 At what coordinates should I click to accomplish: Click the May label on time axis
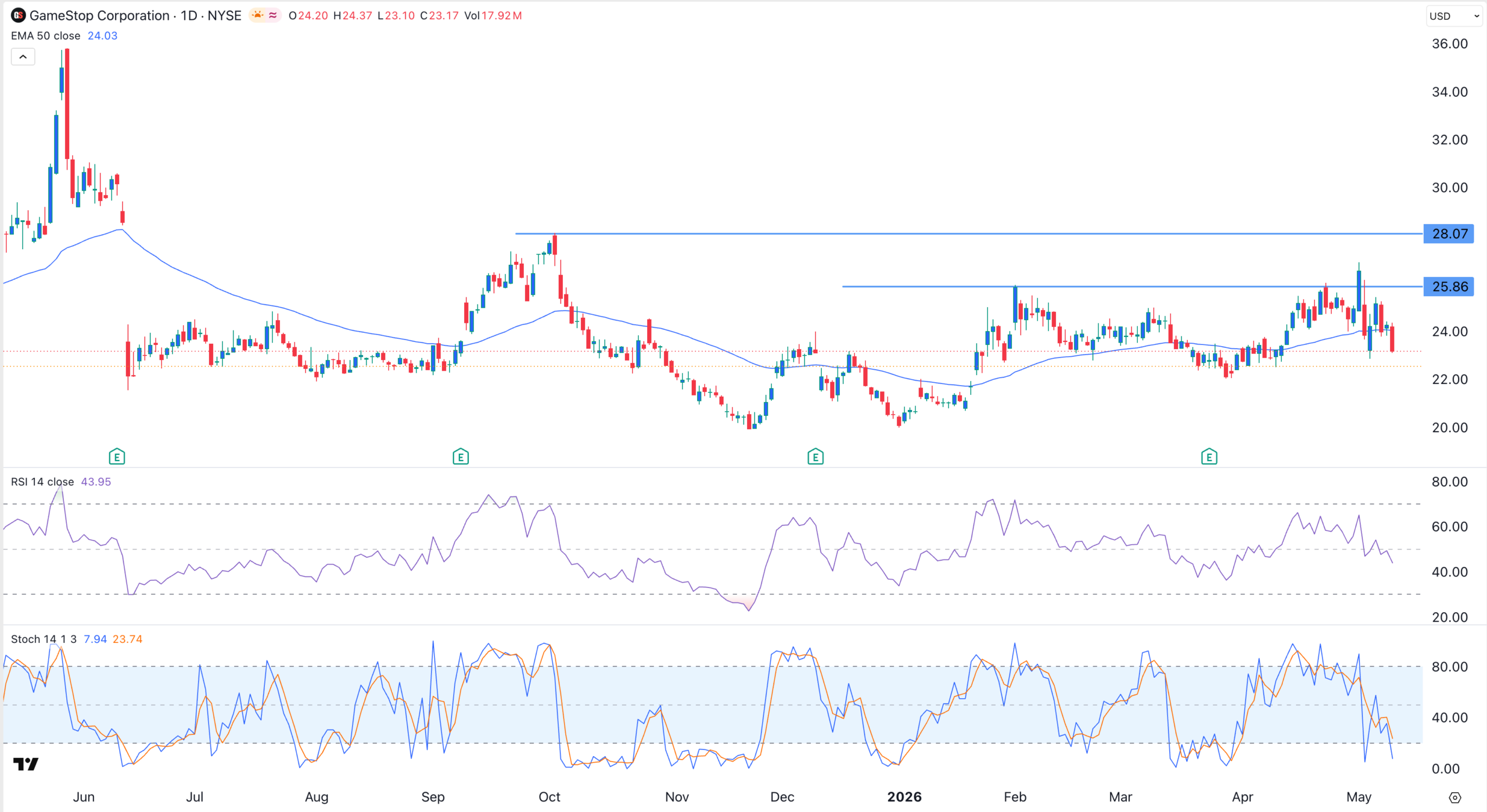click(1359, 797)
